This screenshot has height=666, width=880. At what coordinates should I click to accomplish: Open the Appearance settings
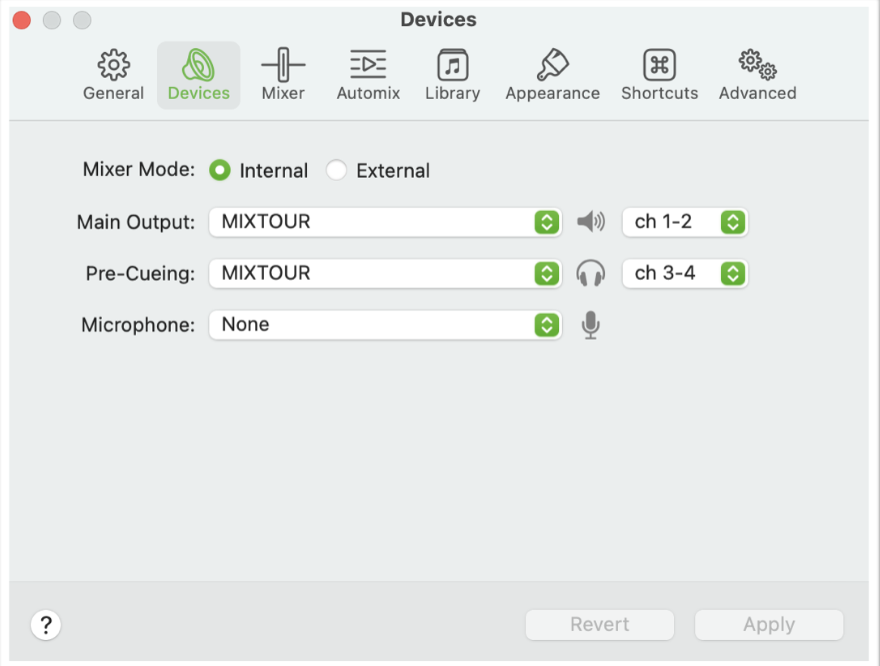pyautogui.click(x=552, y=74)
